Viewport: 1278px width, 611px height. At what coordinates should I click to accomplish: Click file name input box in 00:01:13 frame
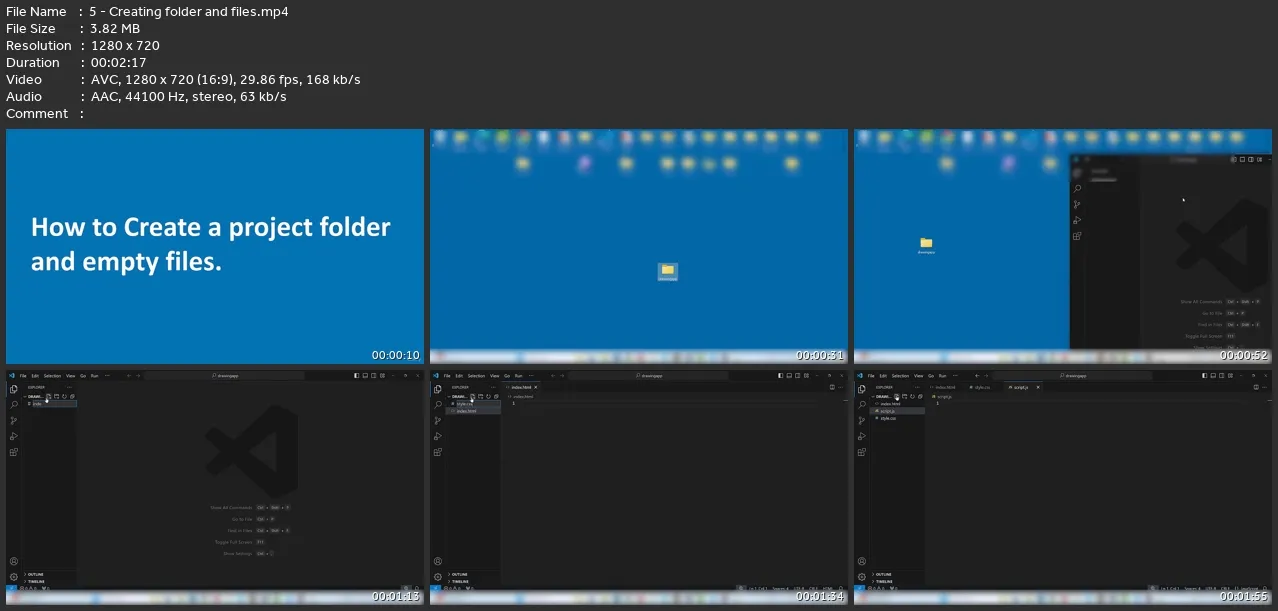54,404
